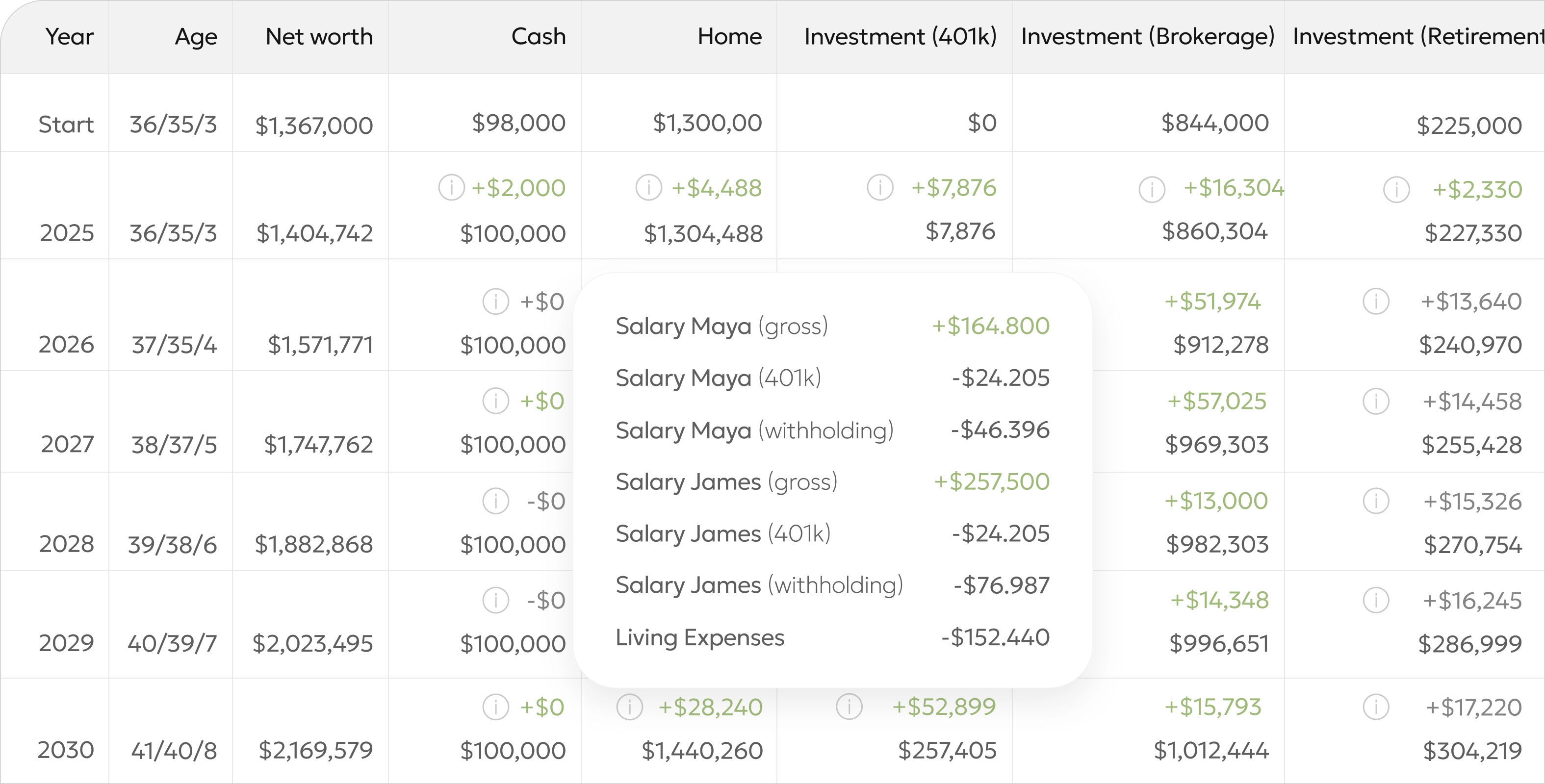Image resolution: width=1545 pixels, height=784 pixels.
Task: Open the info icon beside Retirement +$13,640 in 2026
Action: pos(1376,301)
